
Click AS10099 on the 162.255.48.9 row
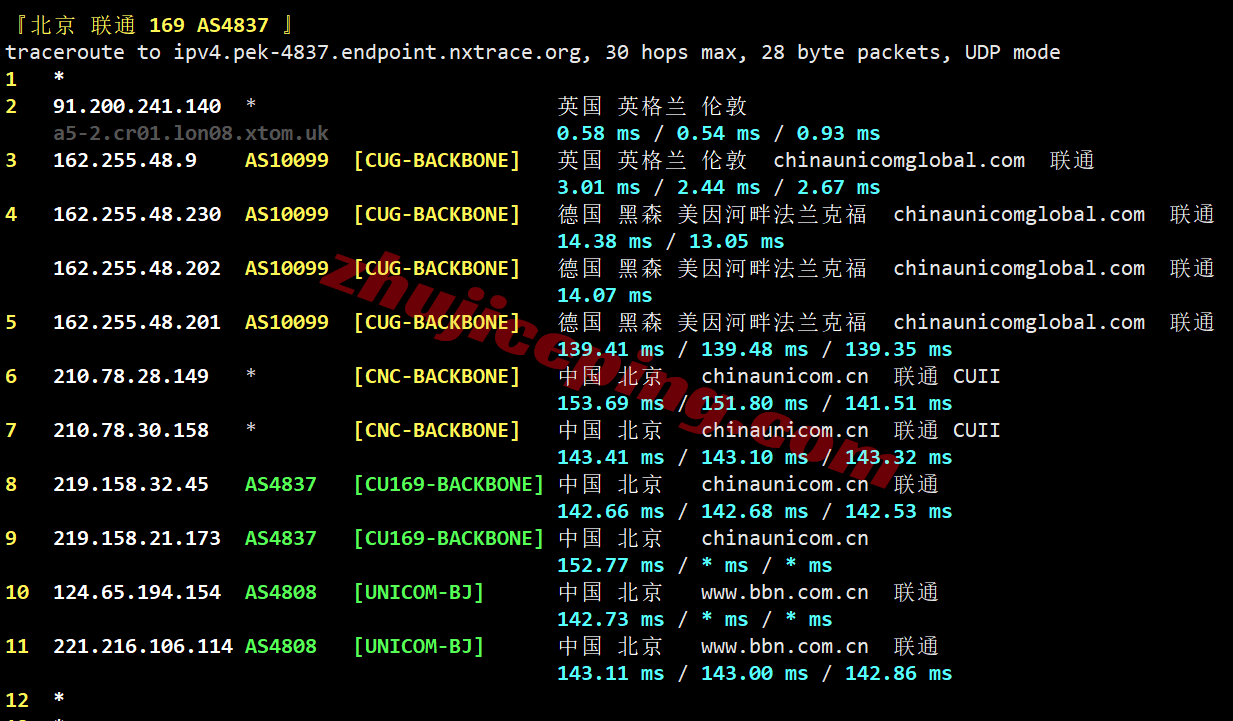pos(287,160)
